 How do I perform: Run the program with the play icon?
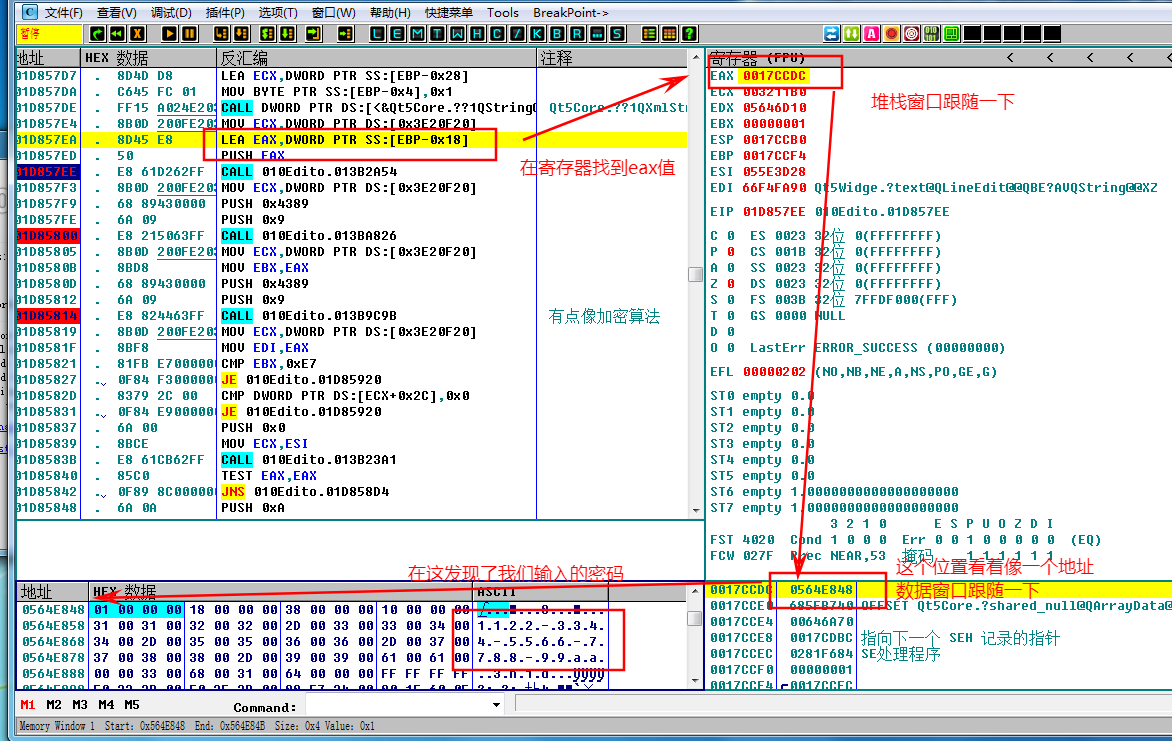(170, 34)
